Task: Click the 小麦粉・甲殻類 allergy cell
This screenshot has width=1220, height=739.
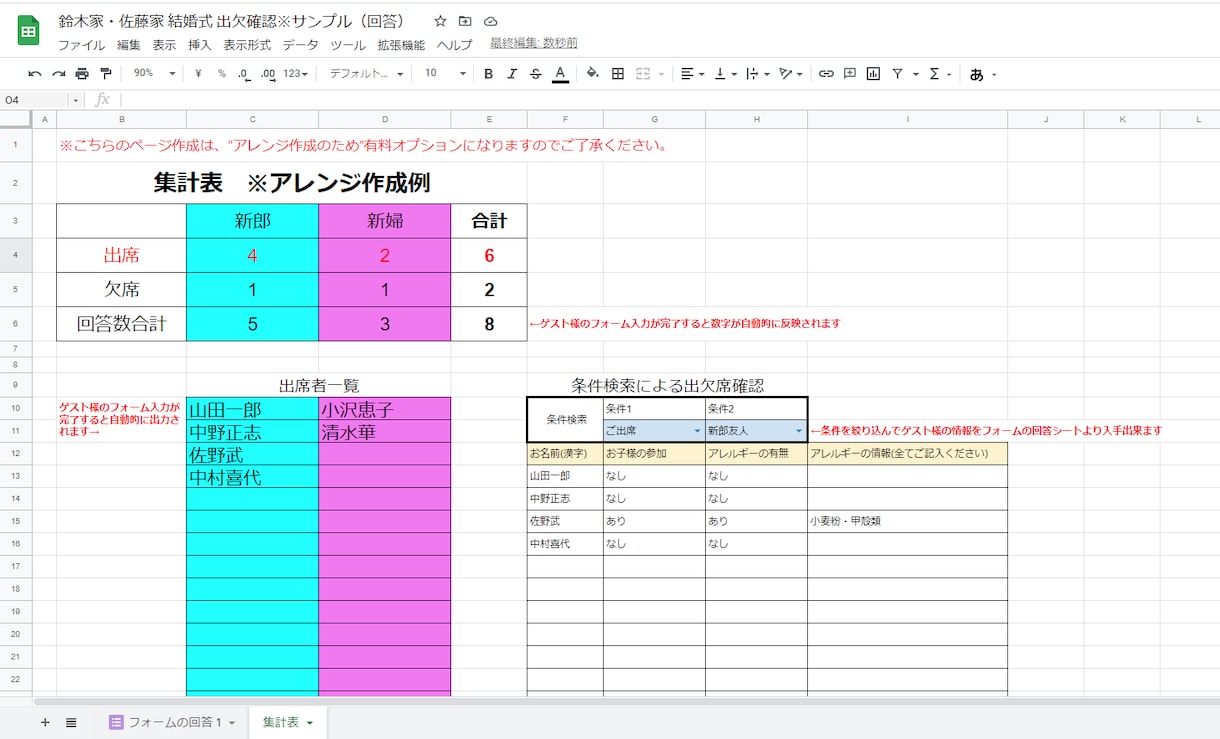Action: (x=907, y=521)
